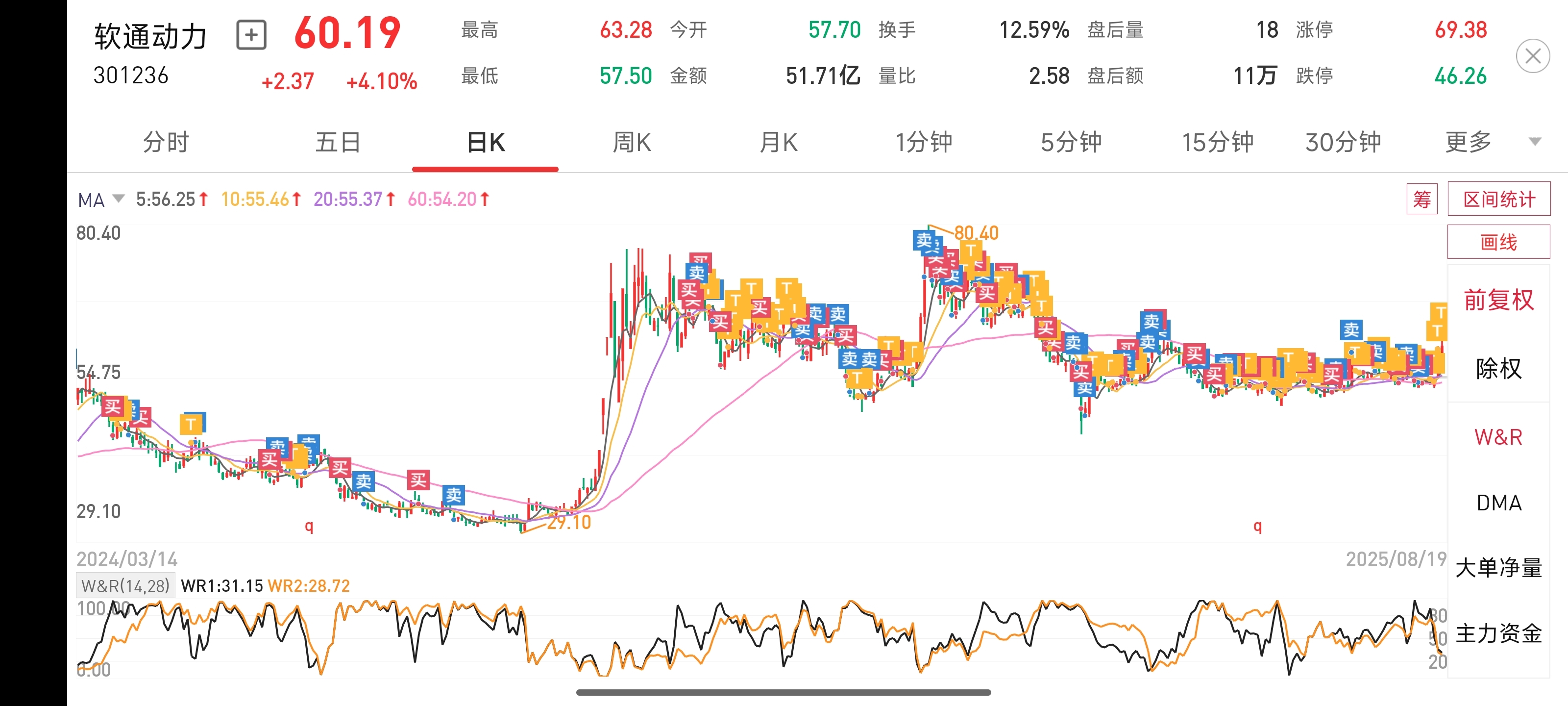Select the 月K tab
Image resolution: width=1568 pixels, height=706 pixels.
click(x=779, y=142)
